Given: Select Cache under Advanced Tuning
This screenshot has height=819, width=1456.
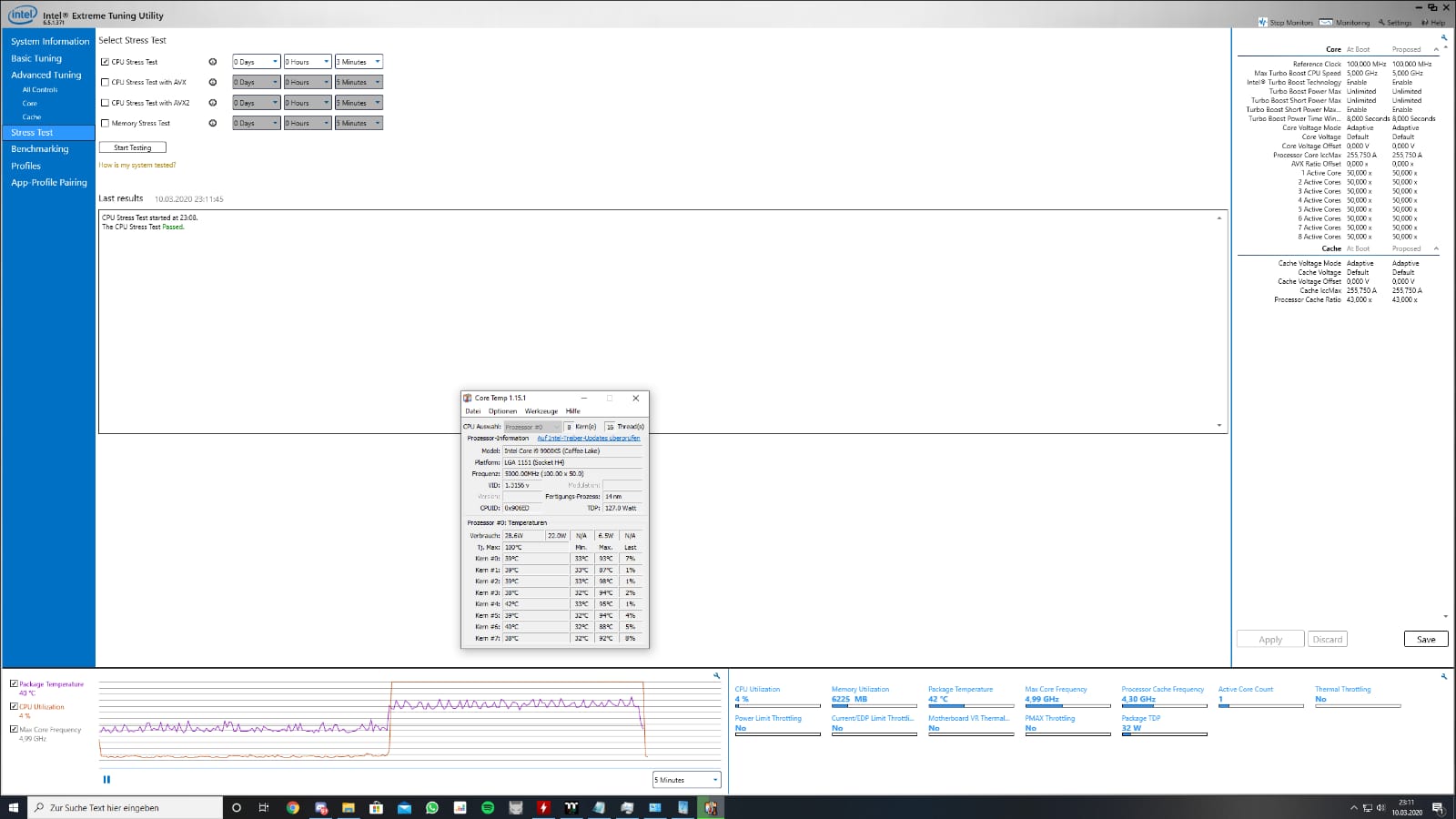Looking at the screenshot, I should [32, 117].
